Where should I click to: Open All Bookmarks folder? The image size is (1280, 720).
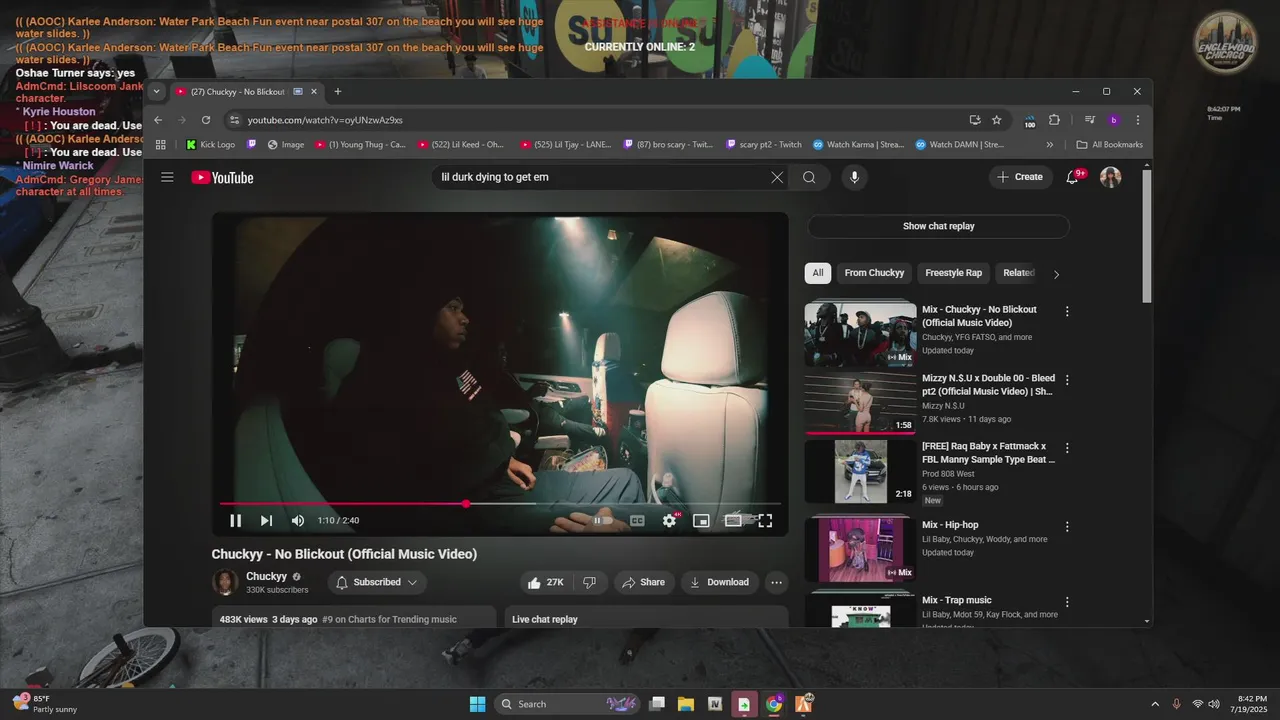tap(1109, 145)
